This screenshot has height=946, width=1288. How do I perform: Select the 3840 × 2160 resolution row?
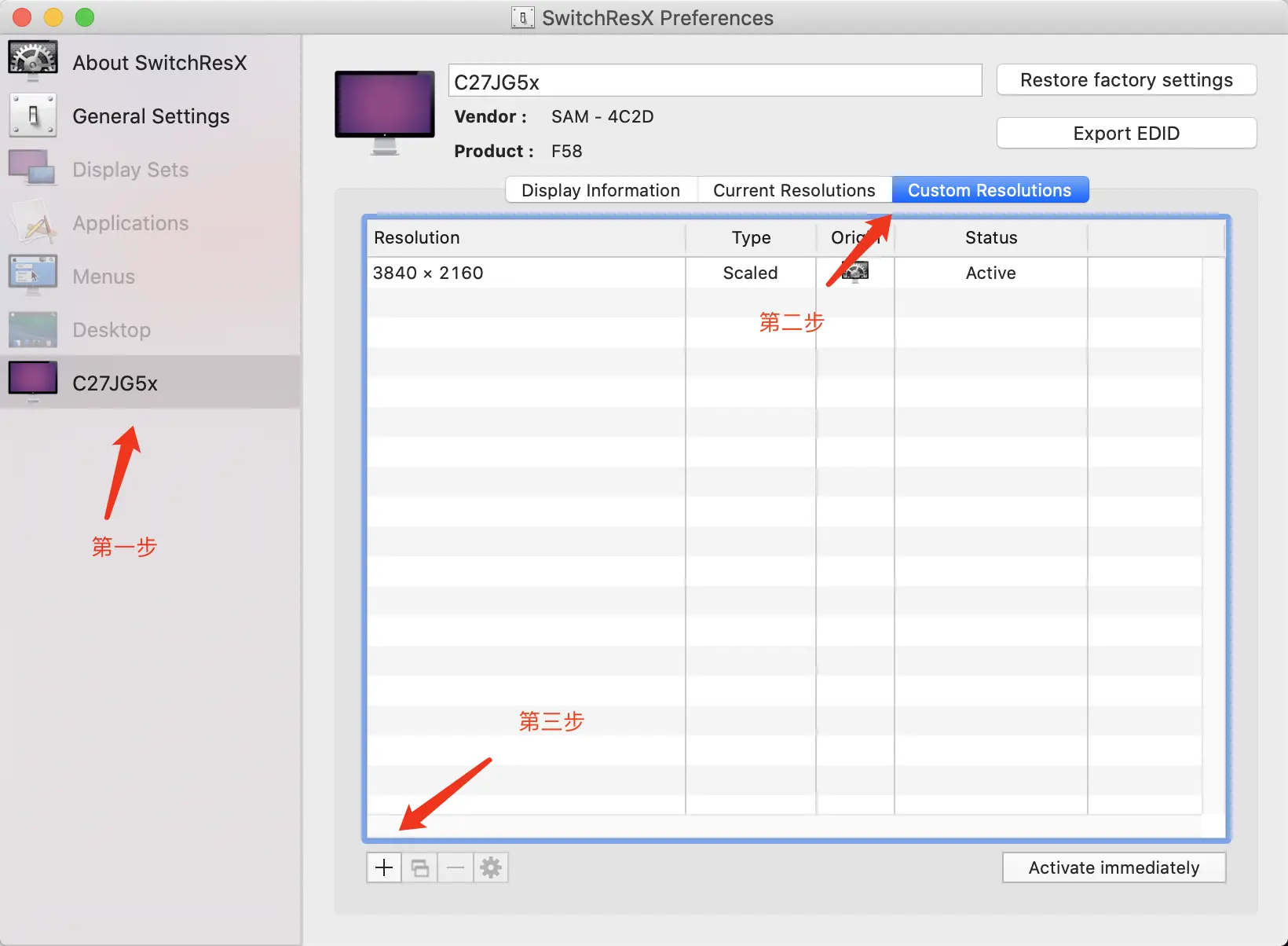785,273
